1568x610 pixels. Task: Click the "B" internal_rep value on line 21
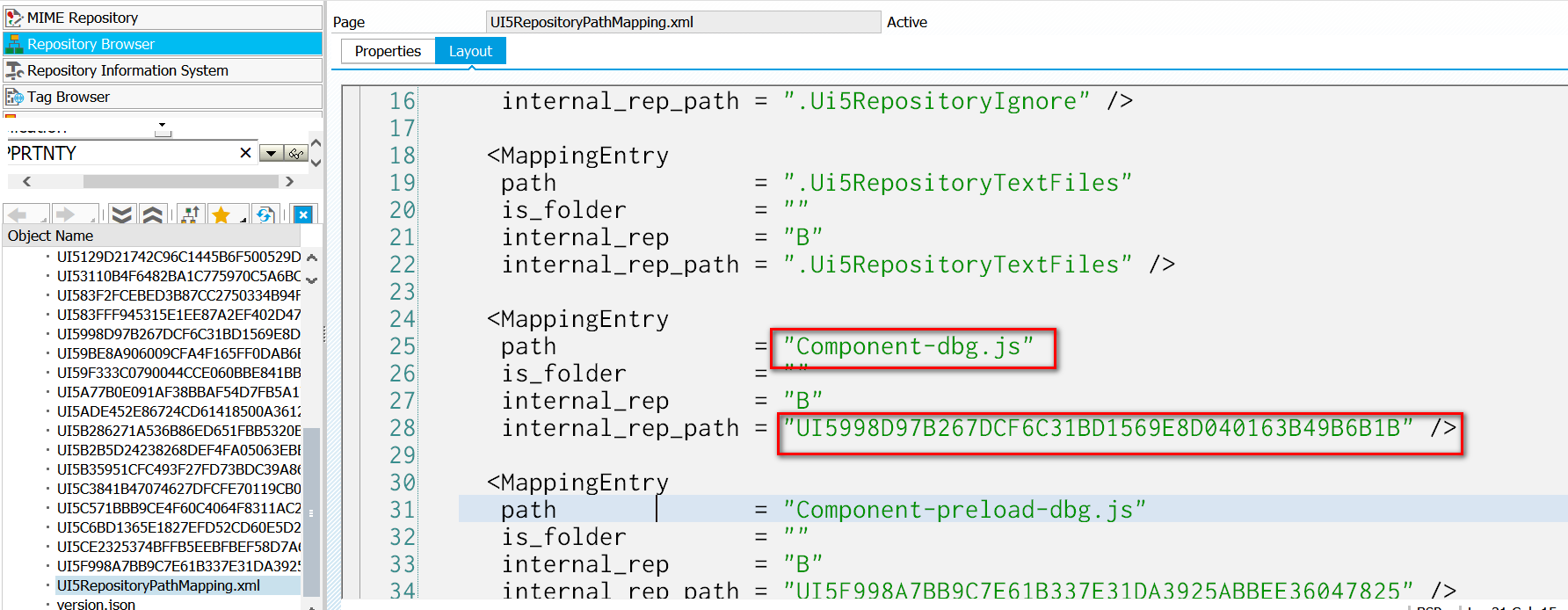[x=802, y=237]
